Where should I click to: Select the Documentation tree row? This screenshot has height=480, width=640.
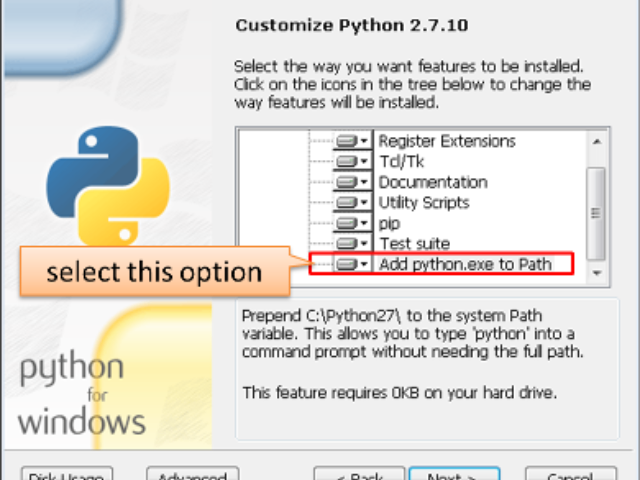(433, 182)
